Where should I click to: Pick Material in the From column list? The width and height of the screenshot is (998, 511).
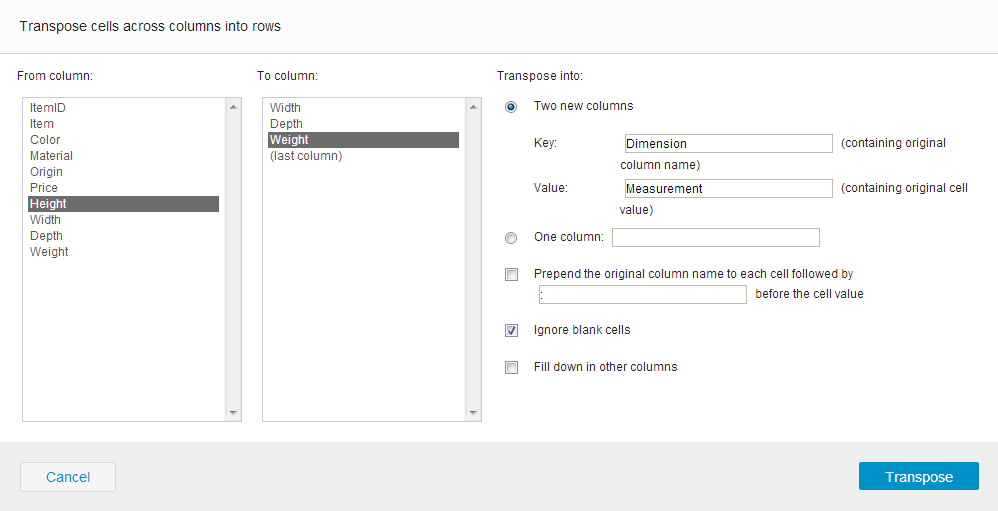[x=51, y=156]
